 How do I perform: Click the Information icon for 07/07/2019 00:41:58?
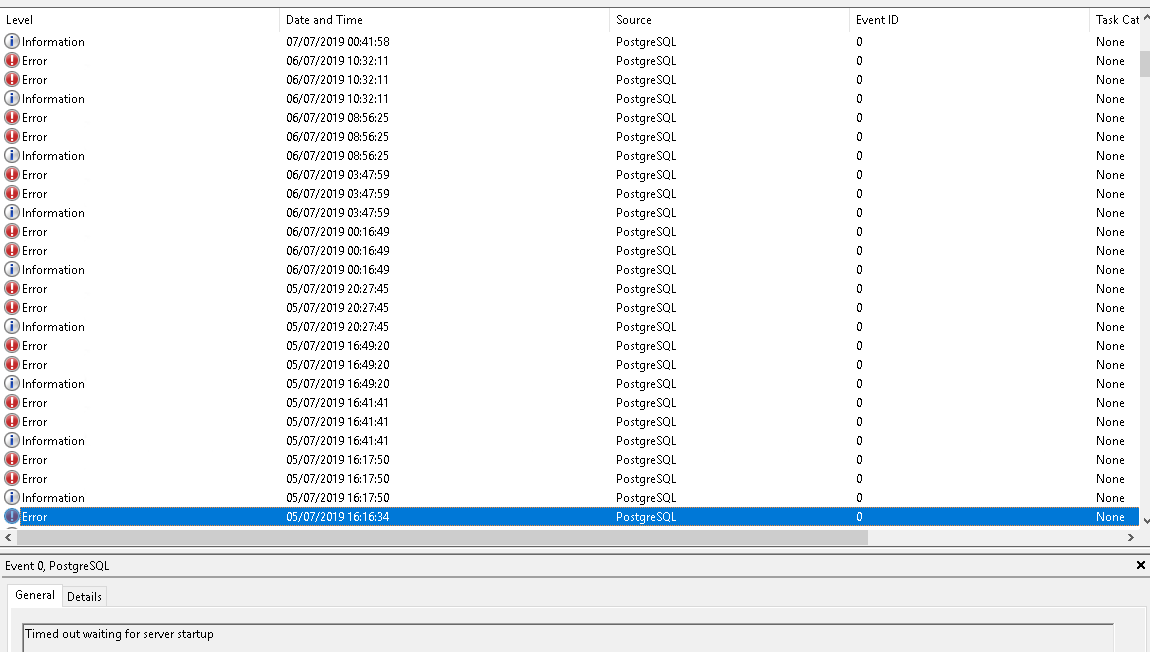(12, 42)
